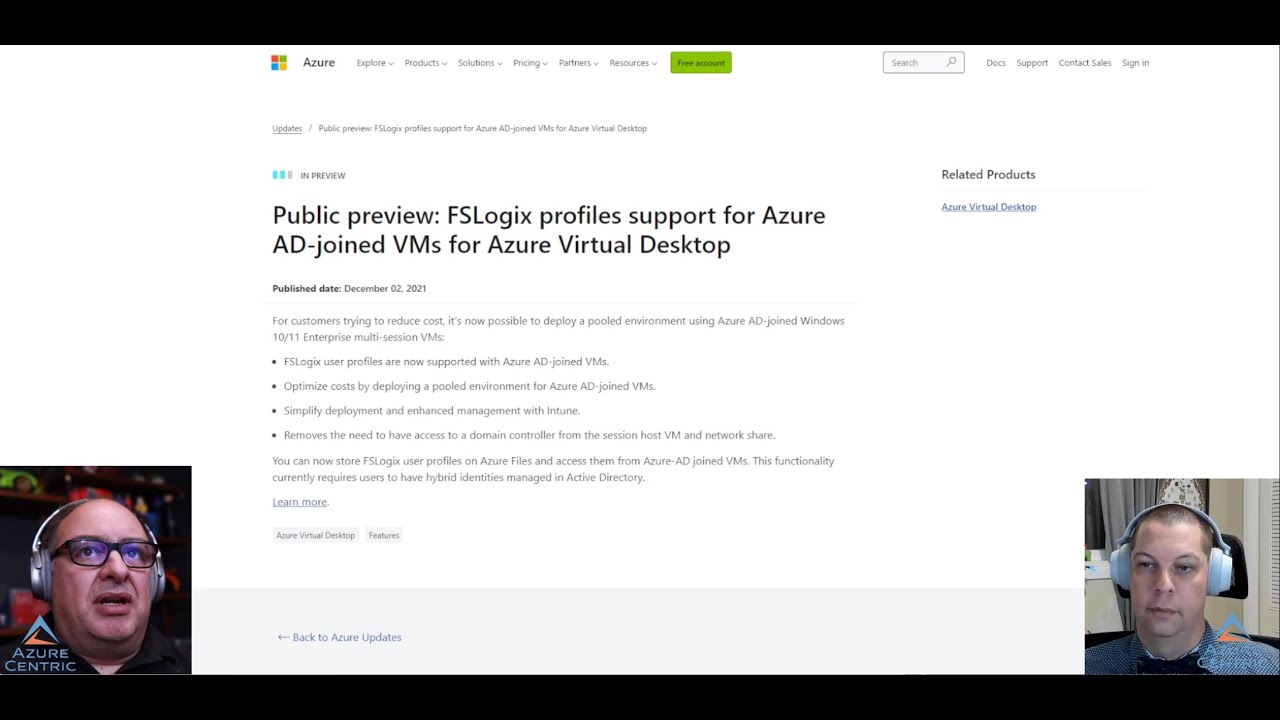Viewport: 1280px width, 720px height.
Task: Click the Back to Azure Updates link
Action: tap(339, 637)
